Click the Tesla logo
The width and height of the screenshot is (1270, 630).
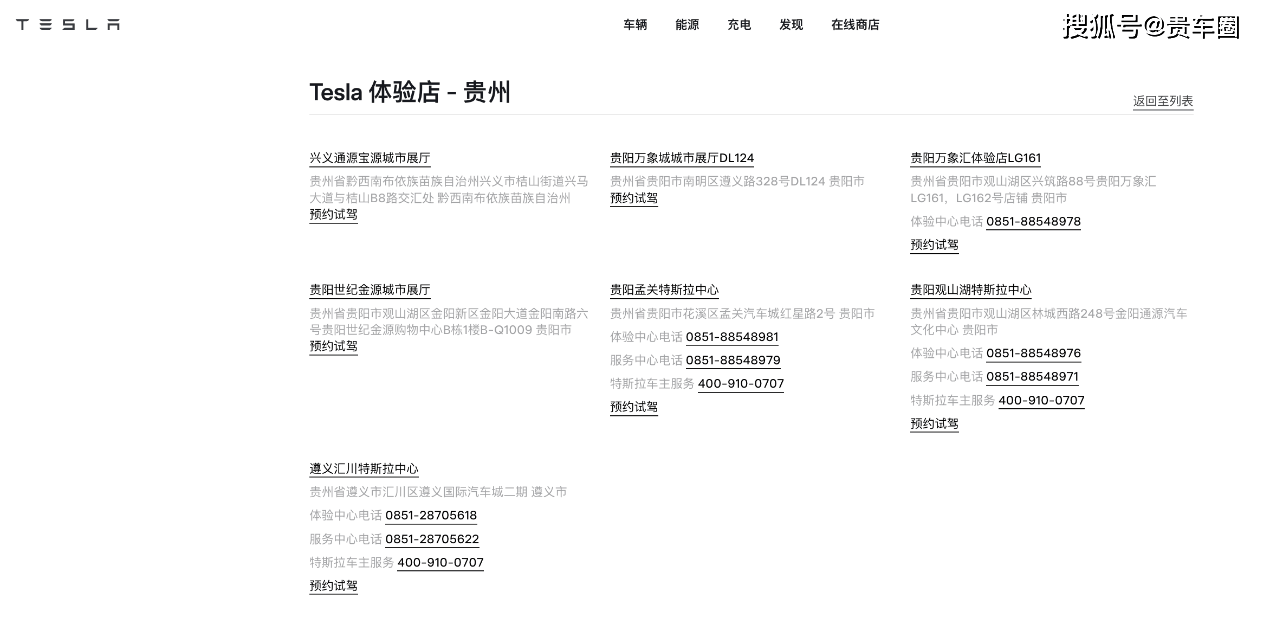[68, 25]
